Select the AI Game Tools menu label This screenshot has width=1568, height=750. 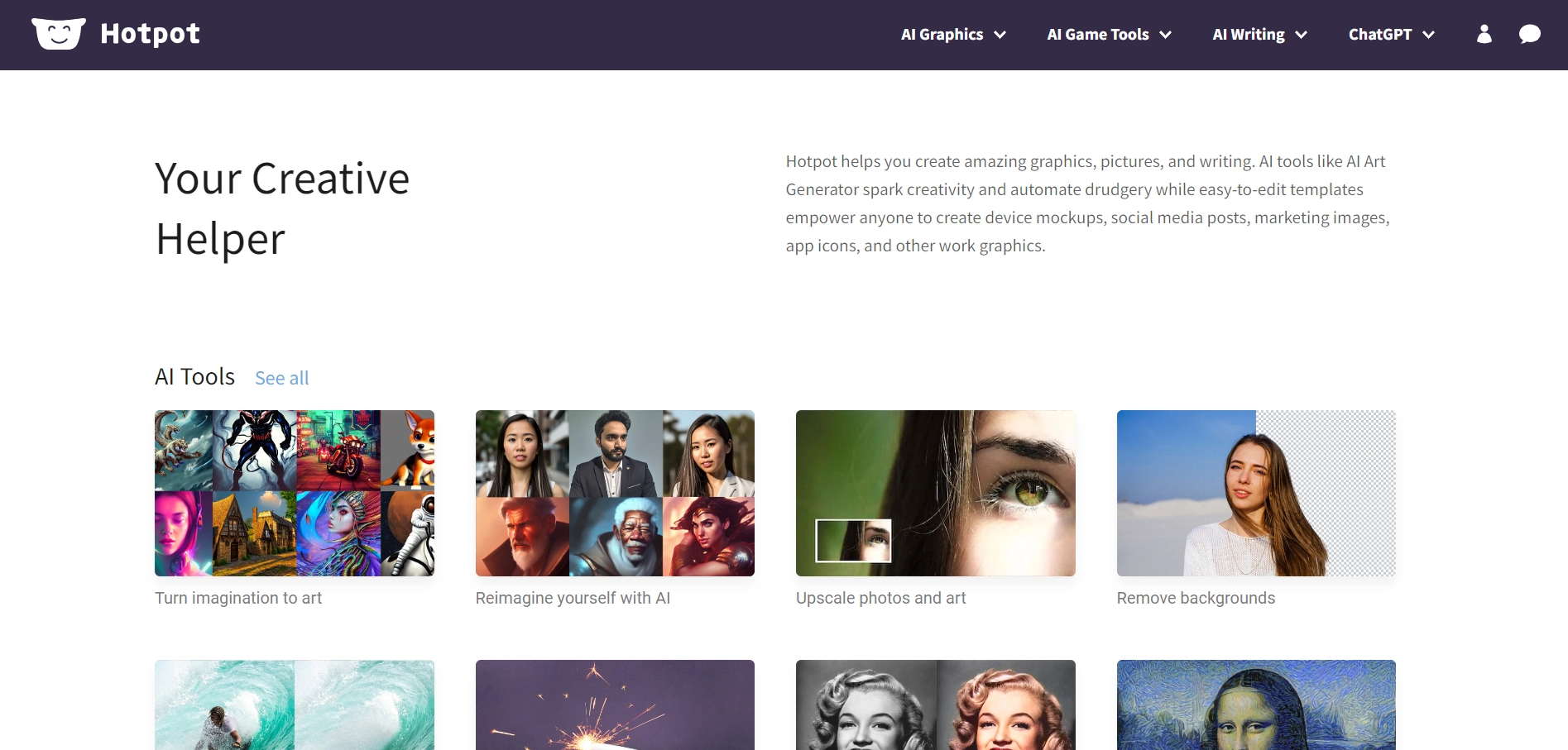pyautogui.click(x=1097, y=35)
